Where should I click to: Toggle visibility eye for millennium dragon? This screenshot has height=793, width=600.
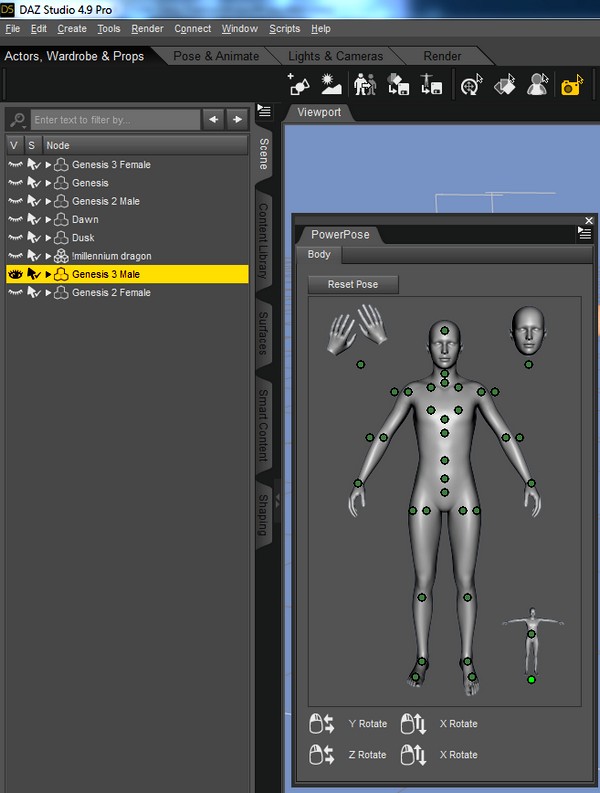pos(16,256)
